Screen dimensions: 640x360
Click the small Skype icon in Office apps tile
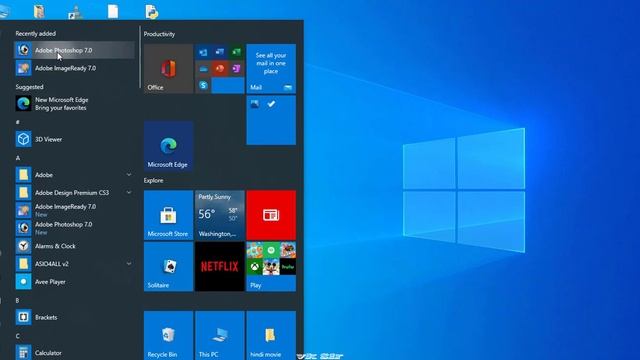click(203, 85)
